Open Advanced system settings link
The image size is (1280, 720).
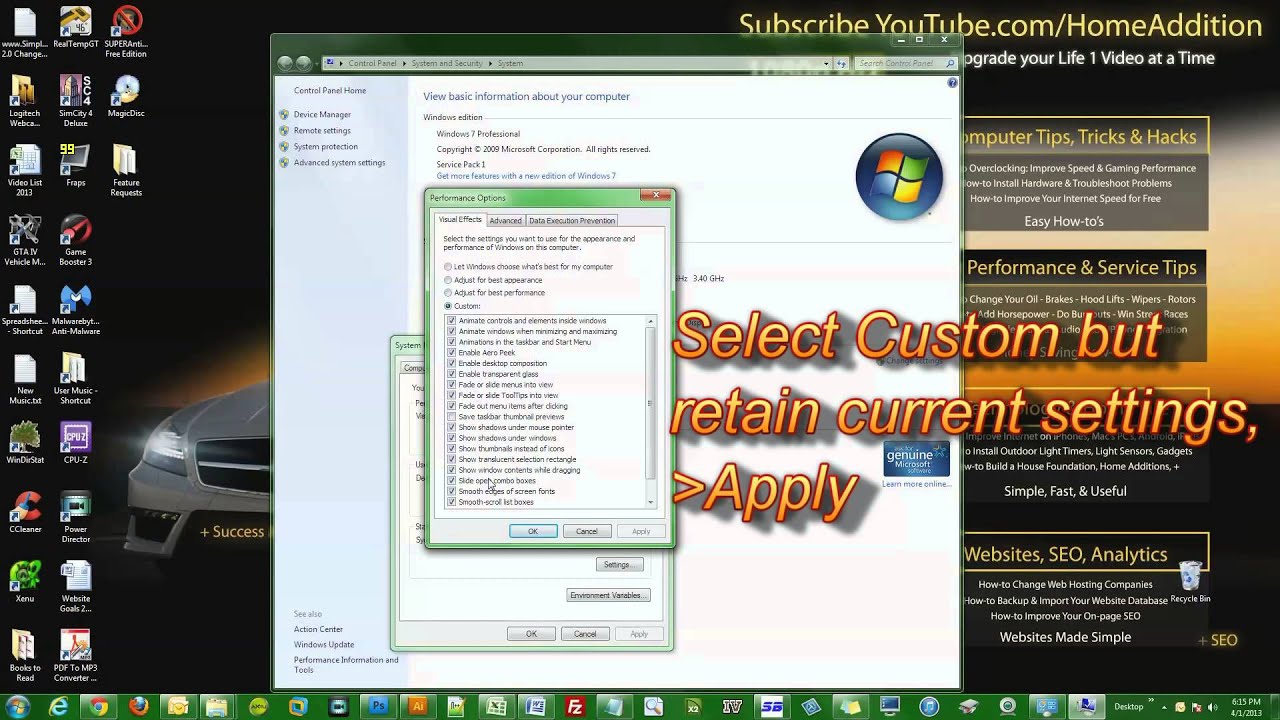click(339, 162)
